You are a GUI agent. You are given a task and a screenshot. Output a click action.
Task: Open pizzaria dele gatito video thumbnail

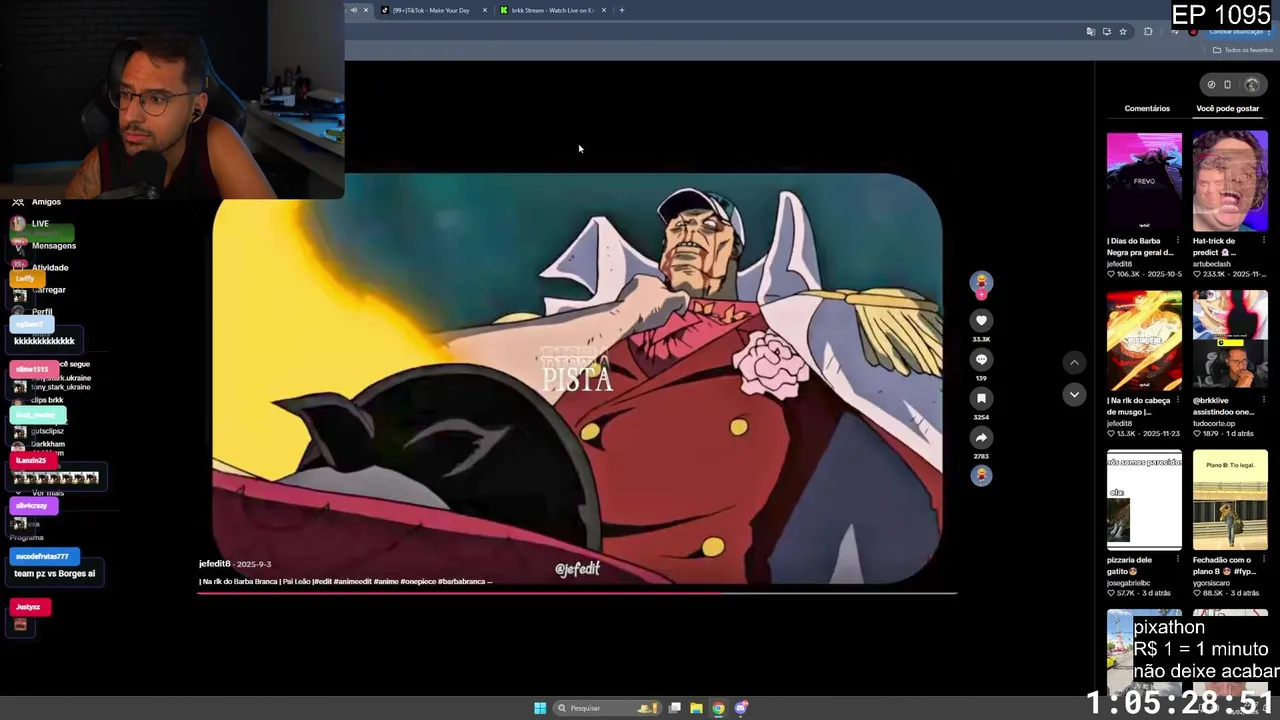tap(1144, 500)
